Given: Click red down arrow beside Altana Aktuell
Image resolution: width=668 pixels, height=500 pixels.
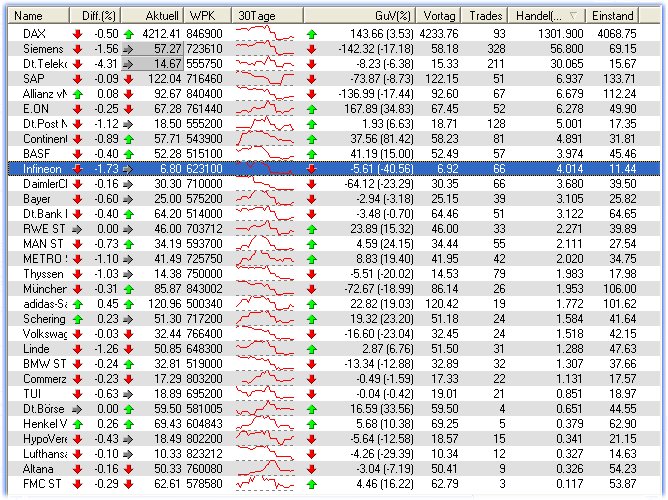Looking at the screenshot, I should [128, 469].
